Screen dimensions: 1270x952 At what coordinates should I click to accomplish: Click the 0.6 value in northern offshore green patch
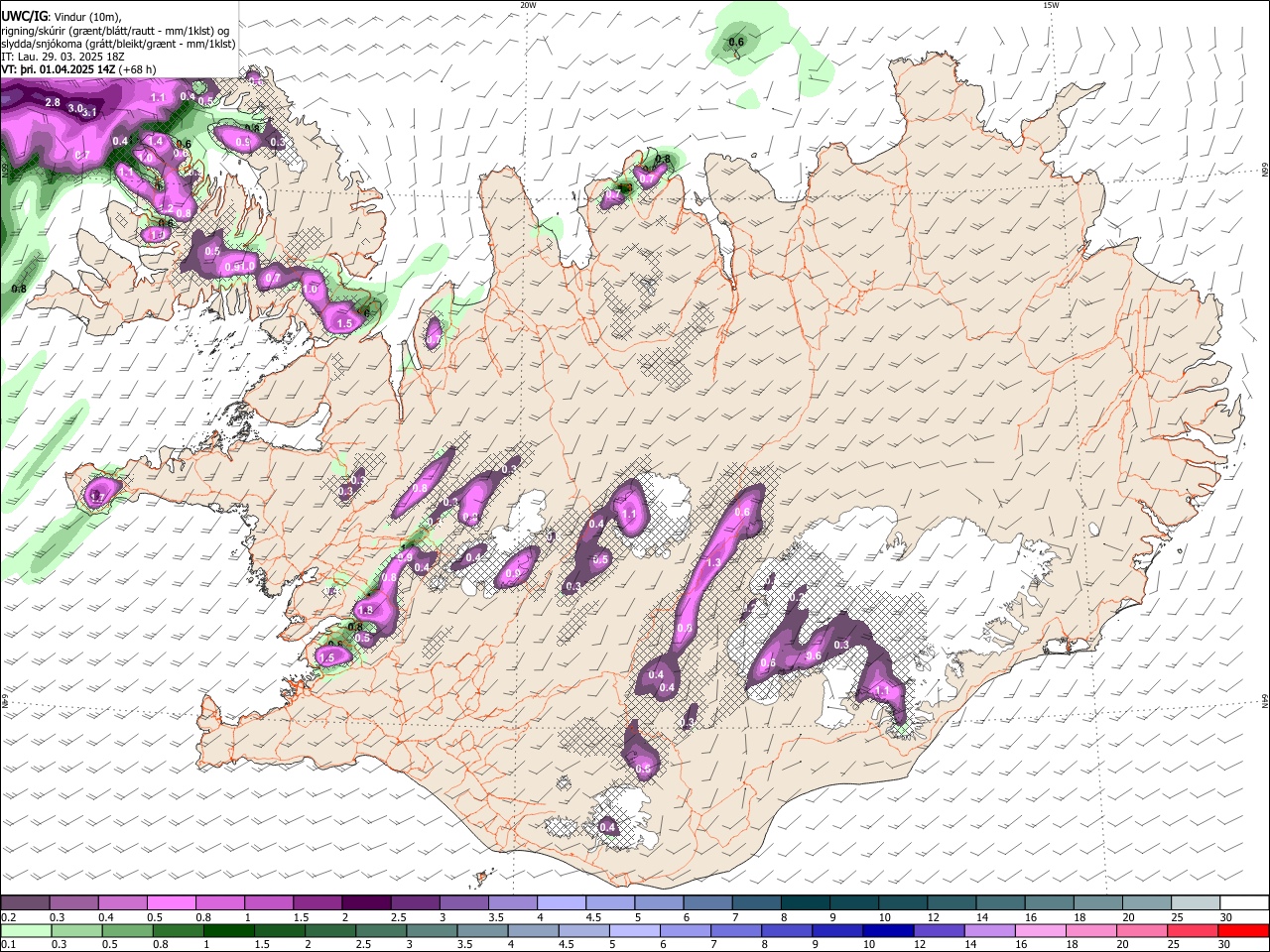(x=736, y=42)
